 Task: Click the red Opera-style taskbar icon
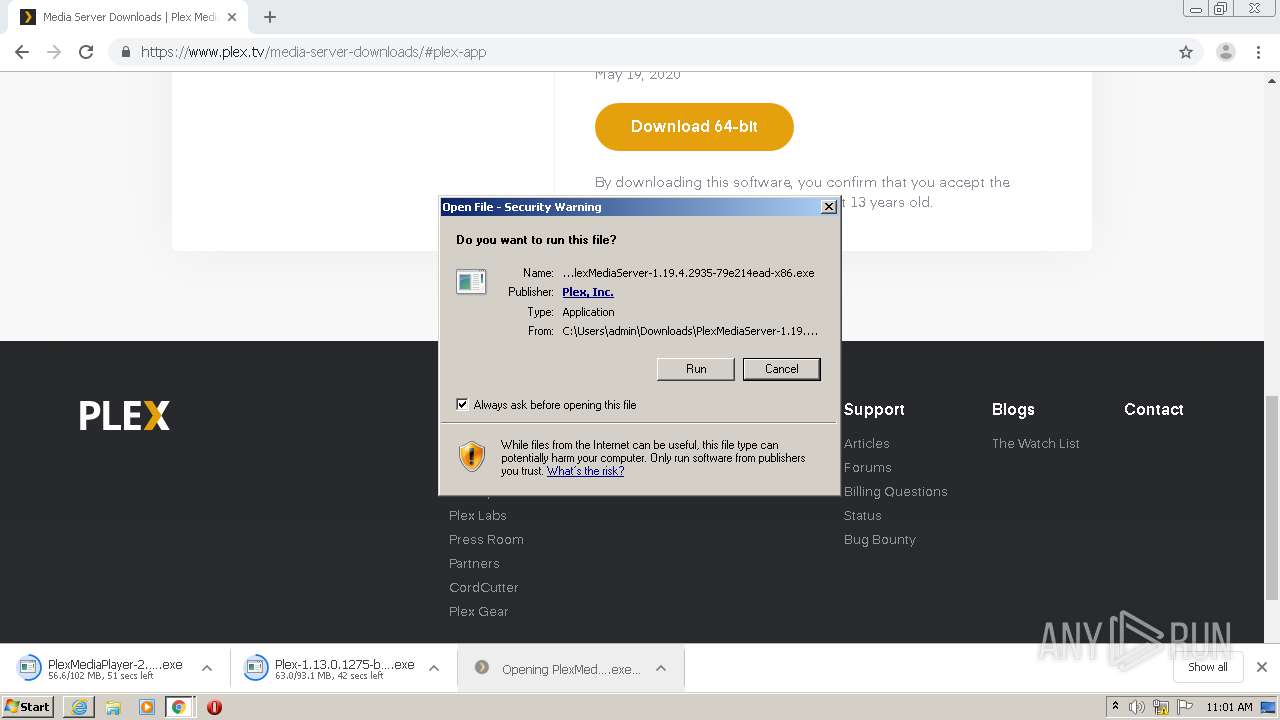(x=214, y=707)
